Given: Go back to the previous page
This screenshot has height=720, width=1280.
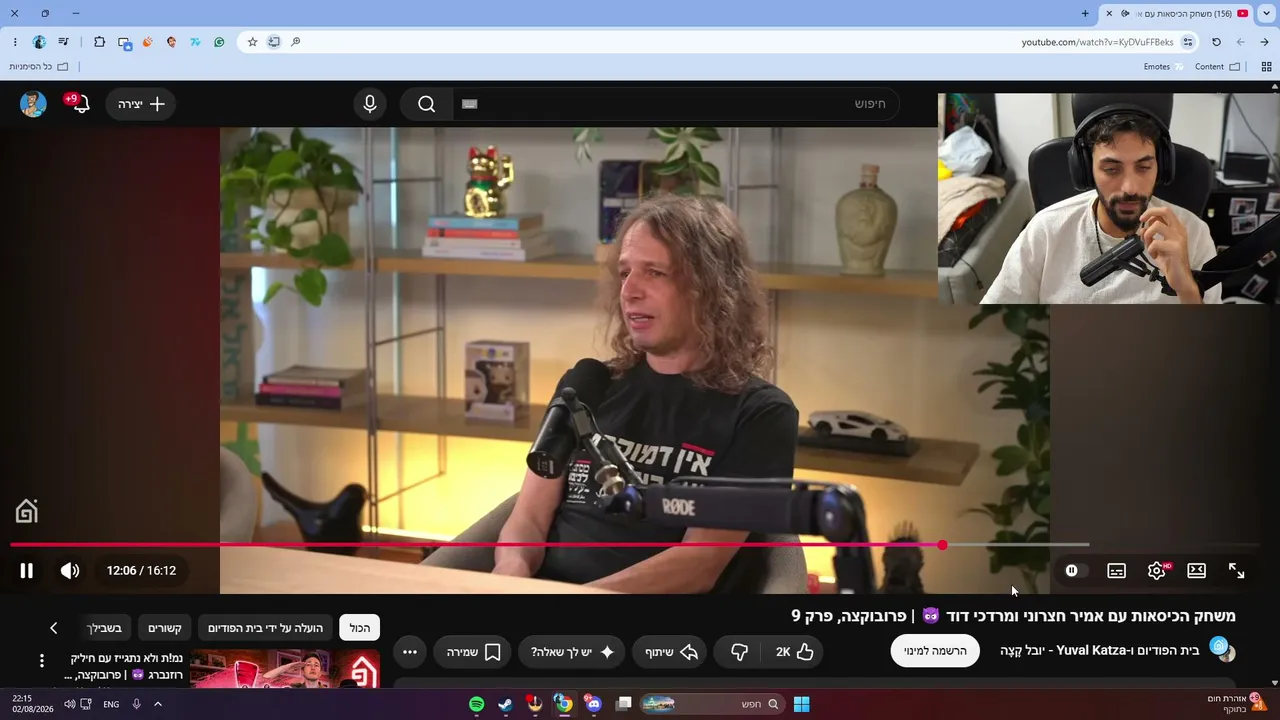Looking at the screenshot, I should tap(1264, 42).
